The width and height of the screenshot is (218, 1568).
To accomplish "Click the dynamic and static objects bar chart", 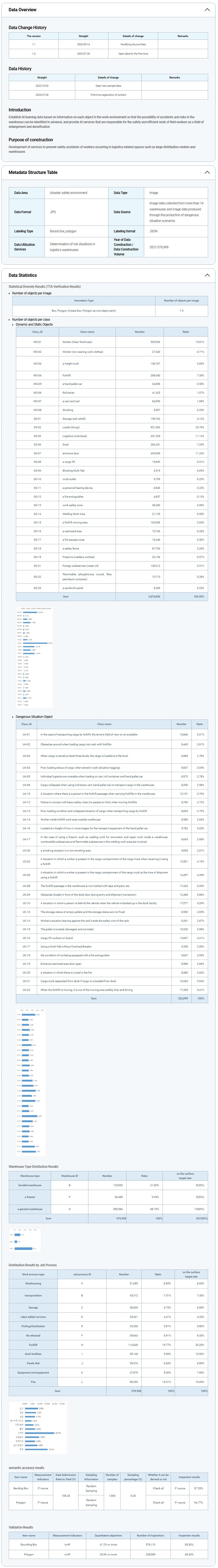I will 34,657.
